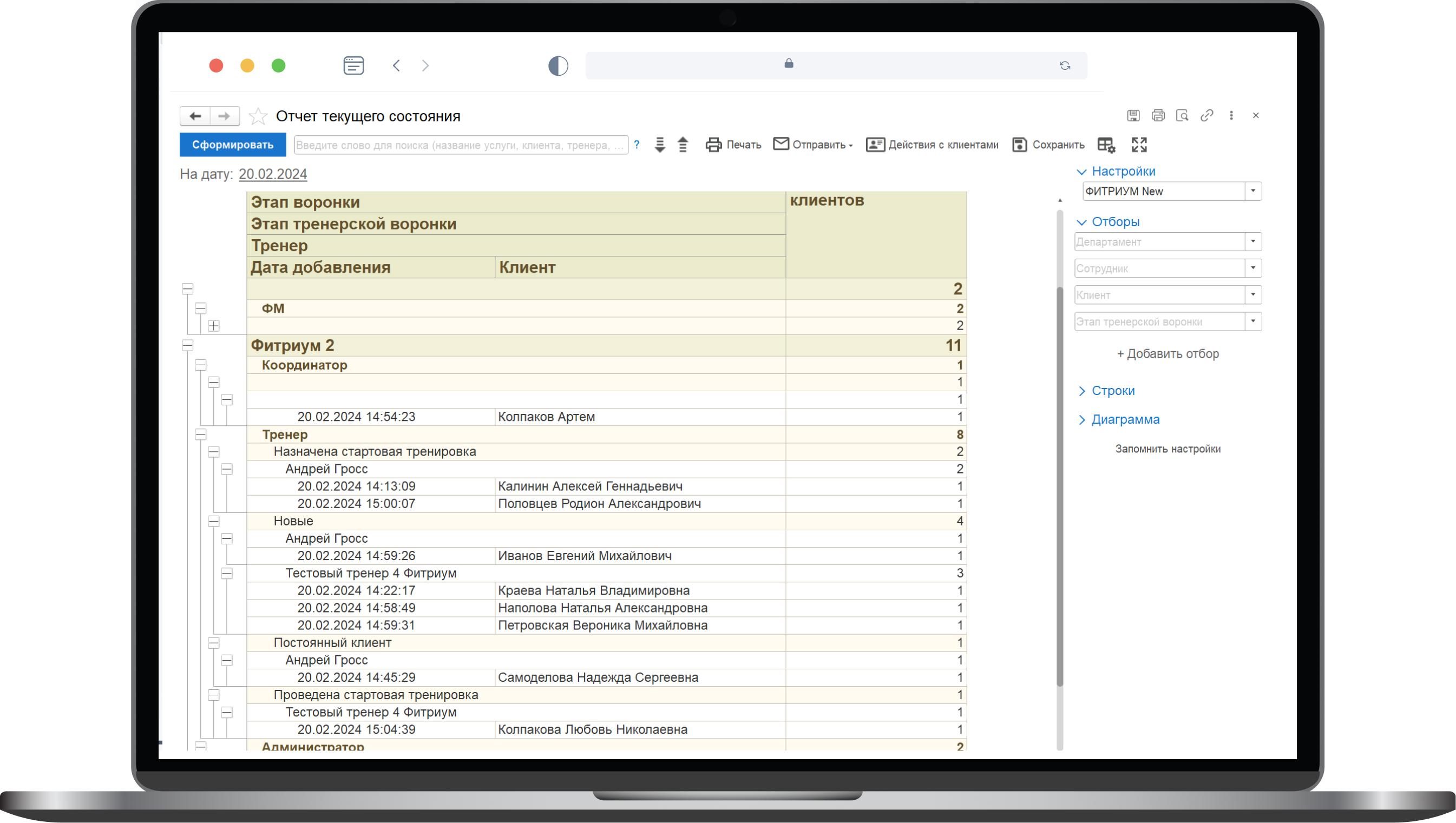Get the link with the chain icon
The height and width of the screenshot is (823, 1456).
point(1206,115)
